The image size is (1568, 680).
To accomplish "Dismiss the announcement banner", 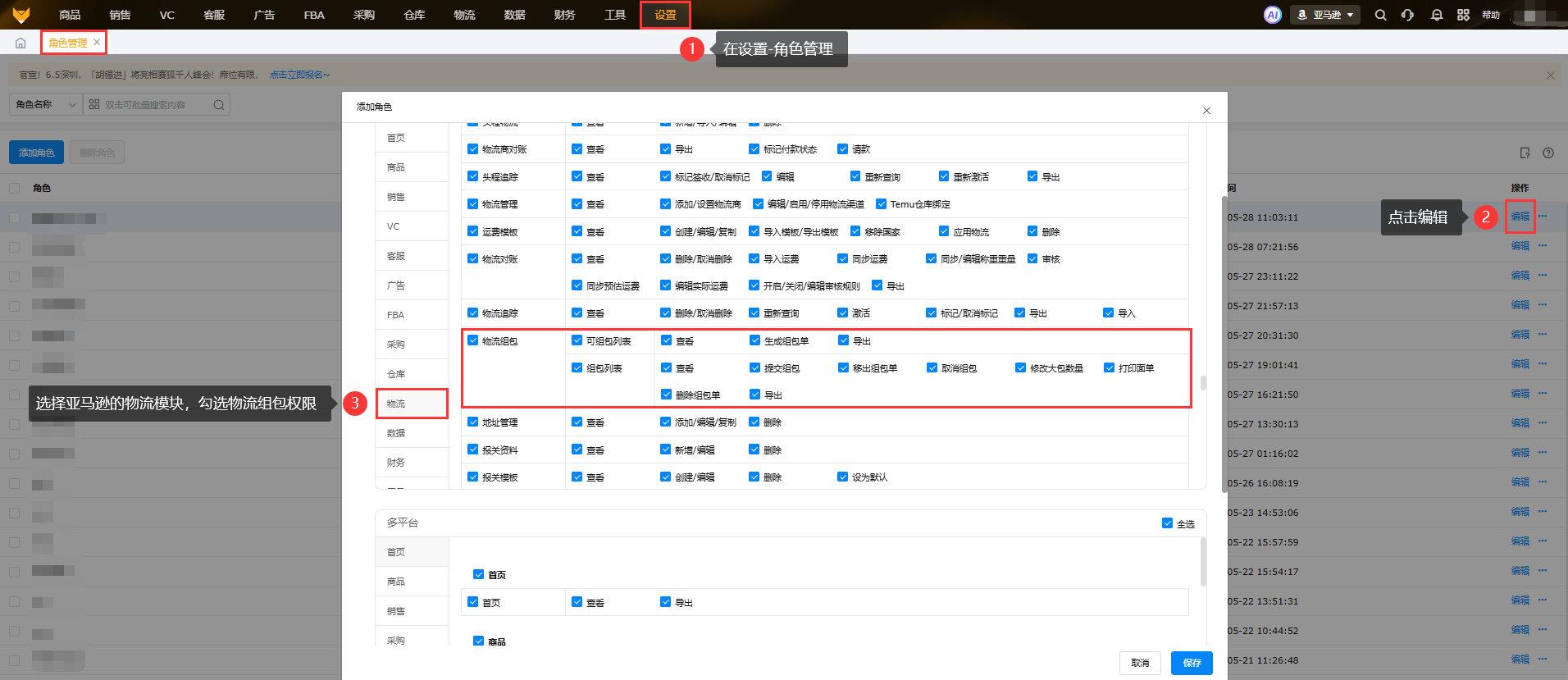I will click(x=1550, y=75).
